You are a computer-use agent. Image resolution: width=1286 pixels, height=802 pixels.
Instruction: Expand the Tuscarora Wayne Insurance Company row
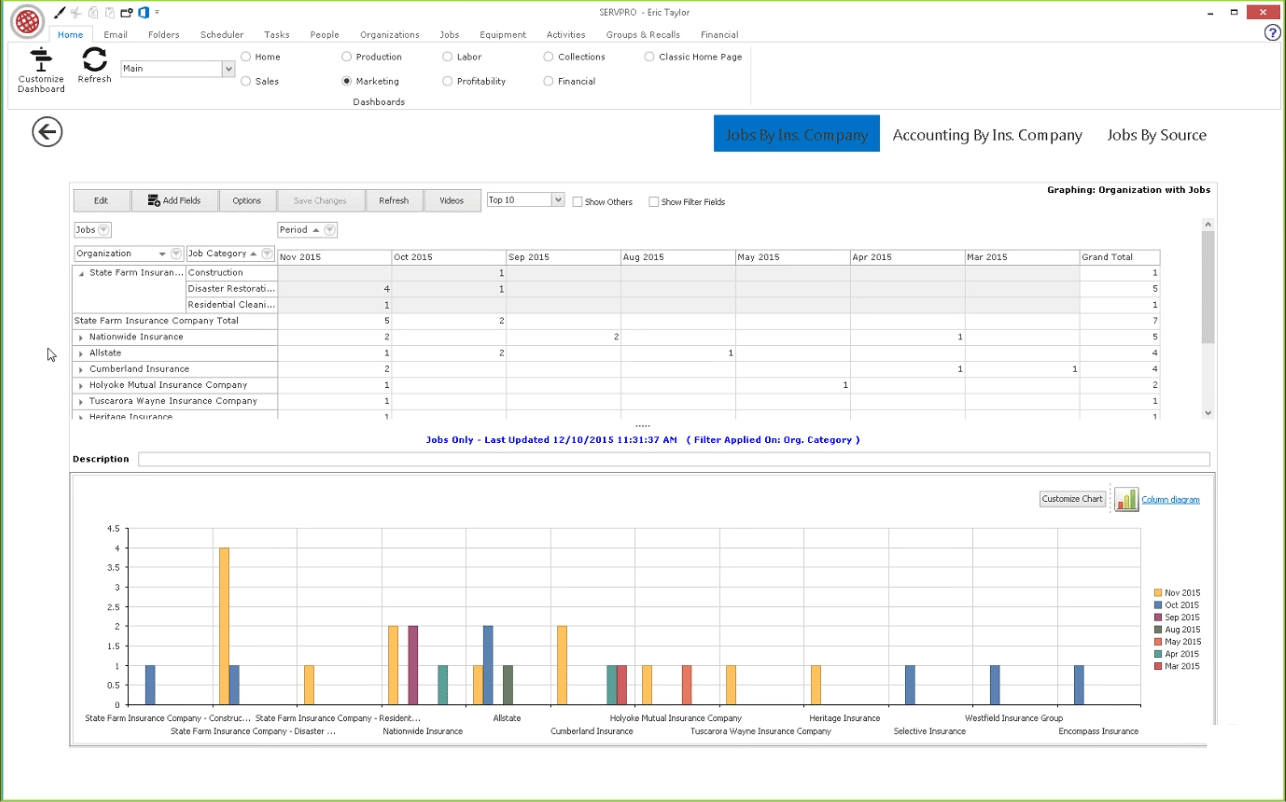coord(81,402)
